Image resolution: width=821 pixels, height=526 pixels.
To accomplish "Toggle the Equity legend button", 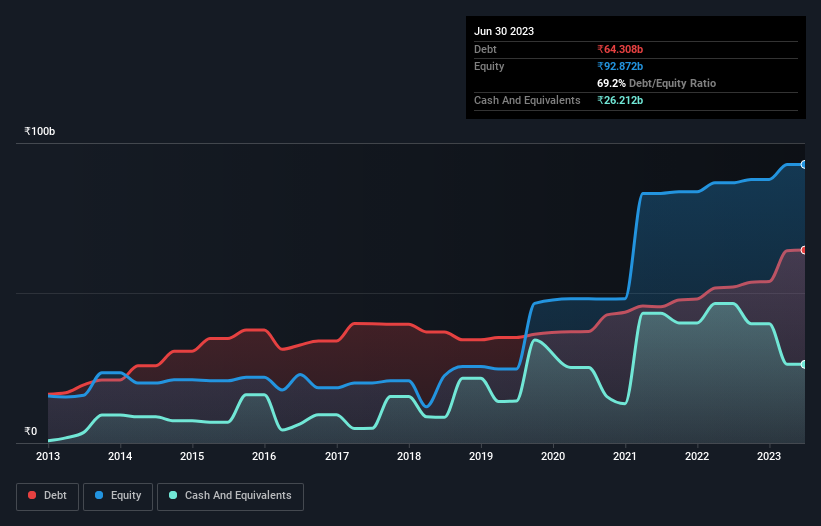I will click(118, 496).
